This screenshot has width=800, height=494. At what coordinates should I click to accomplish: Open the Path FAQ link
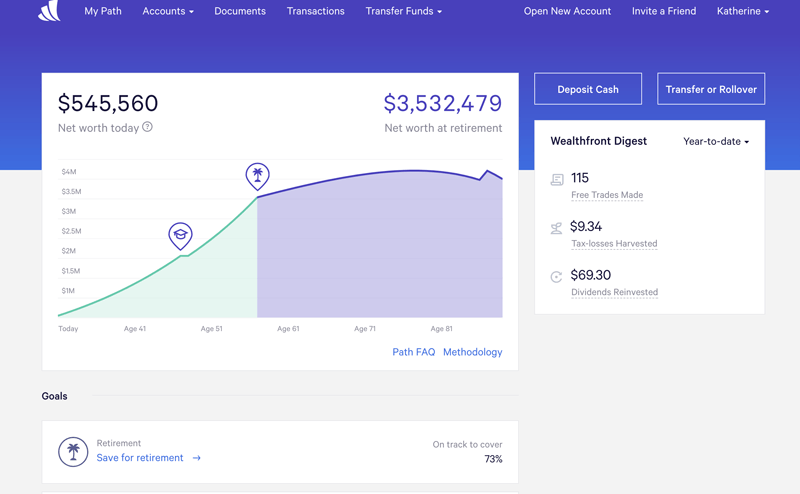(414, 352)
